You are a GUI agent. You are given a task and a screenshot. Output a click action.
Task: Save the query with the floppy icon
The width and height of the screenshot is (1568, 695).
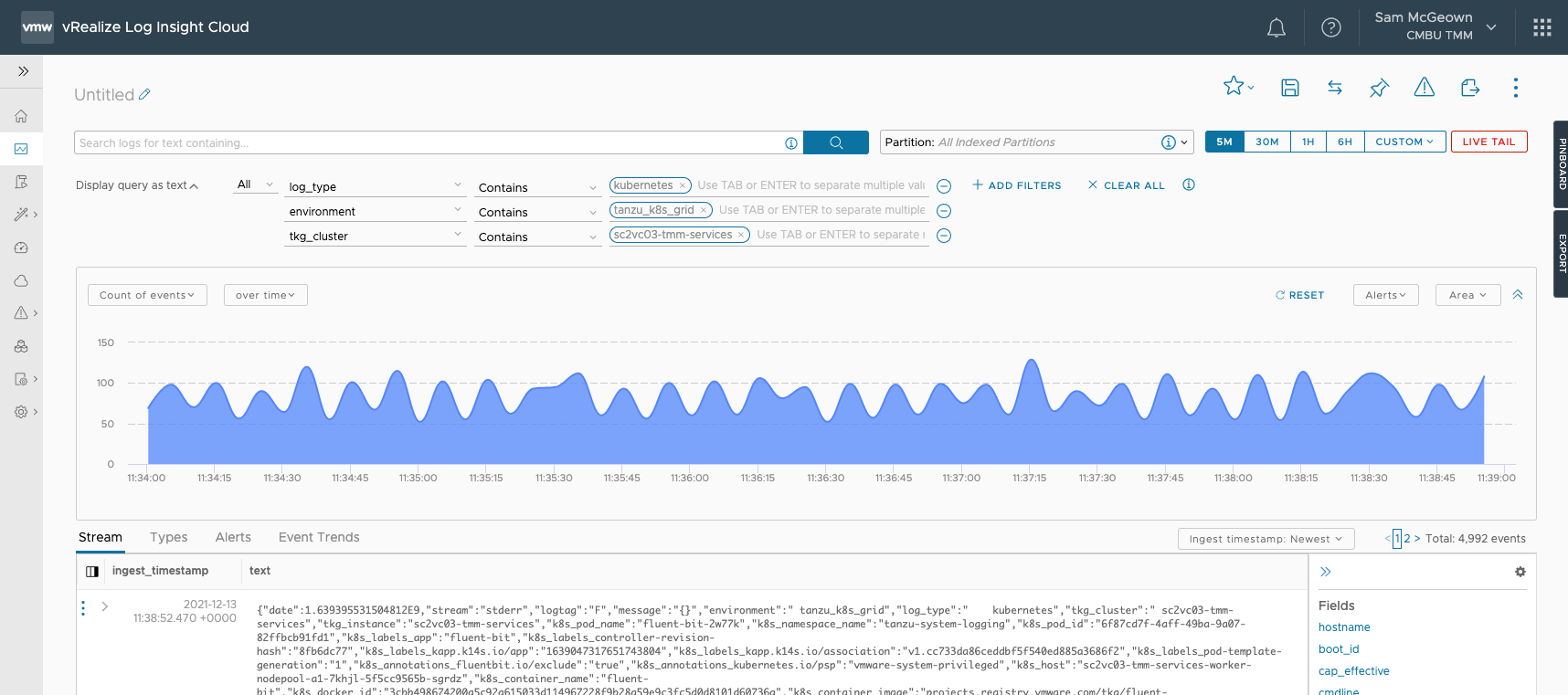pos(1290,88)
